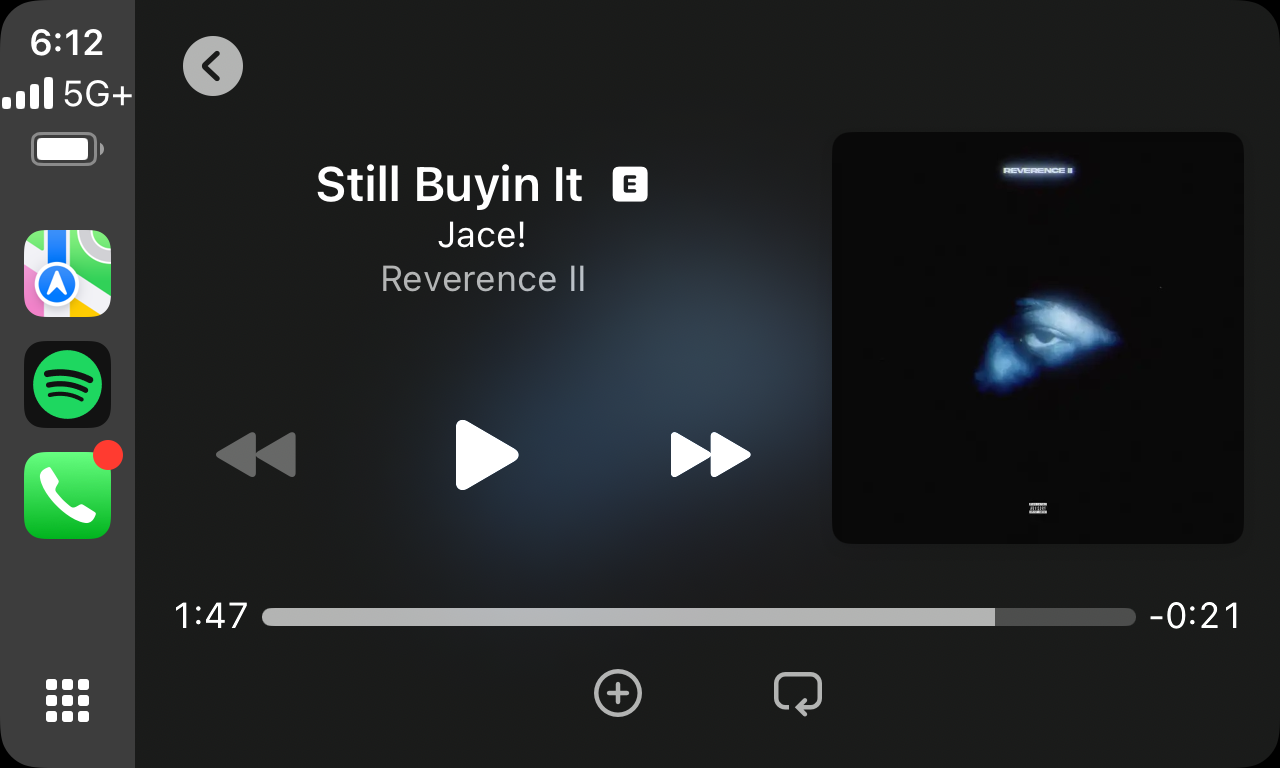1280x768 pixels.
Task: Tap the remaining time -0:21 label
Action: (1195, 616)
